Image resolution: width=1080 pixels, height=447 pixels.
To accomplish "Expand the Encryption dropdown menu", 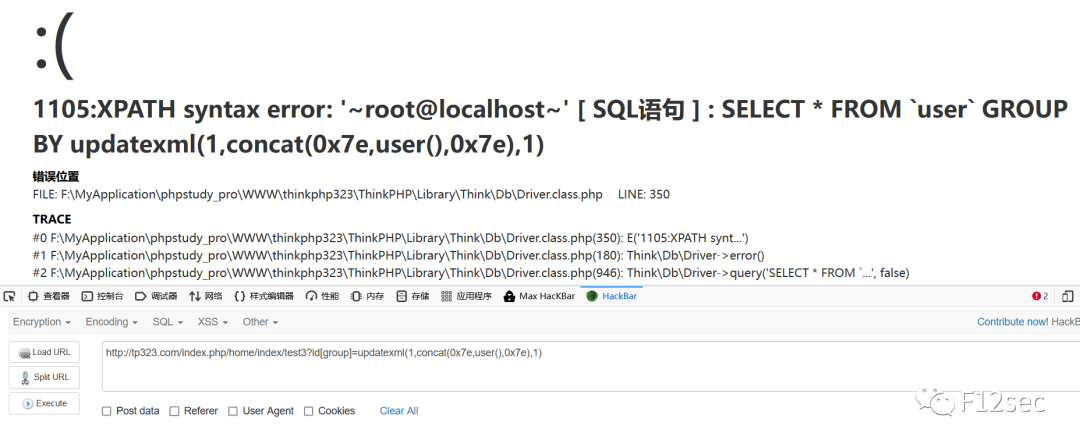I will tap(42, 322).
